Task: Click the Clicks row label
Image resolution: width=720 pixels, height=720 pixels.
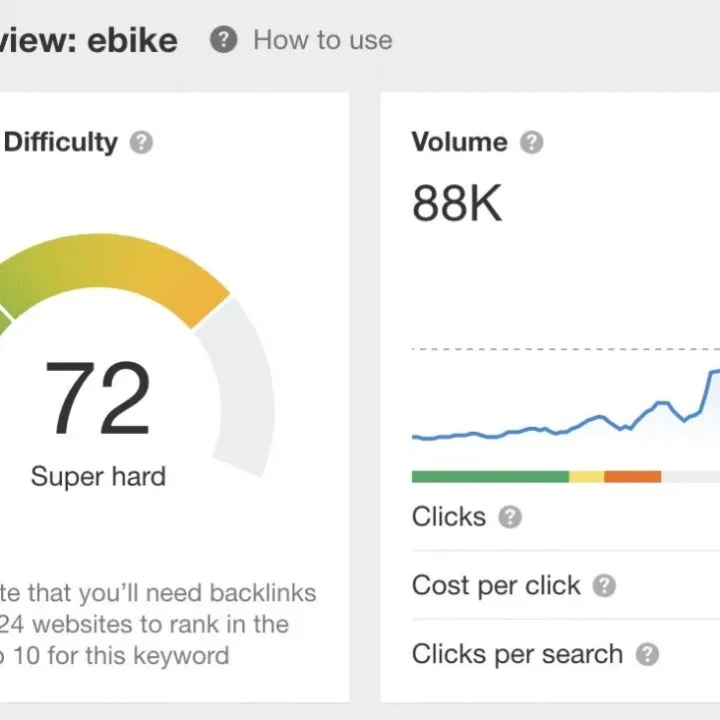Action: pos(449,517)
